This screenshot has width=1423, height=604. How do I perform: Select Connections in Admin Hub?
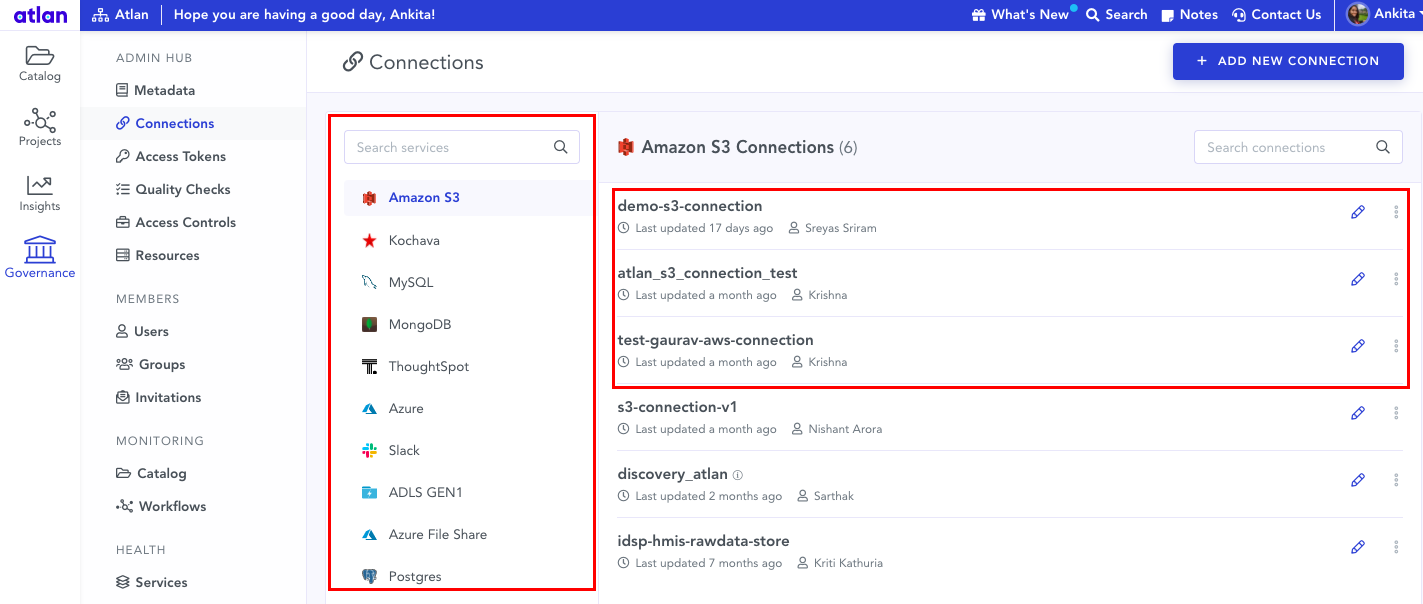point(165,123)
